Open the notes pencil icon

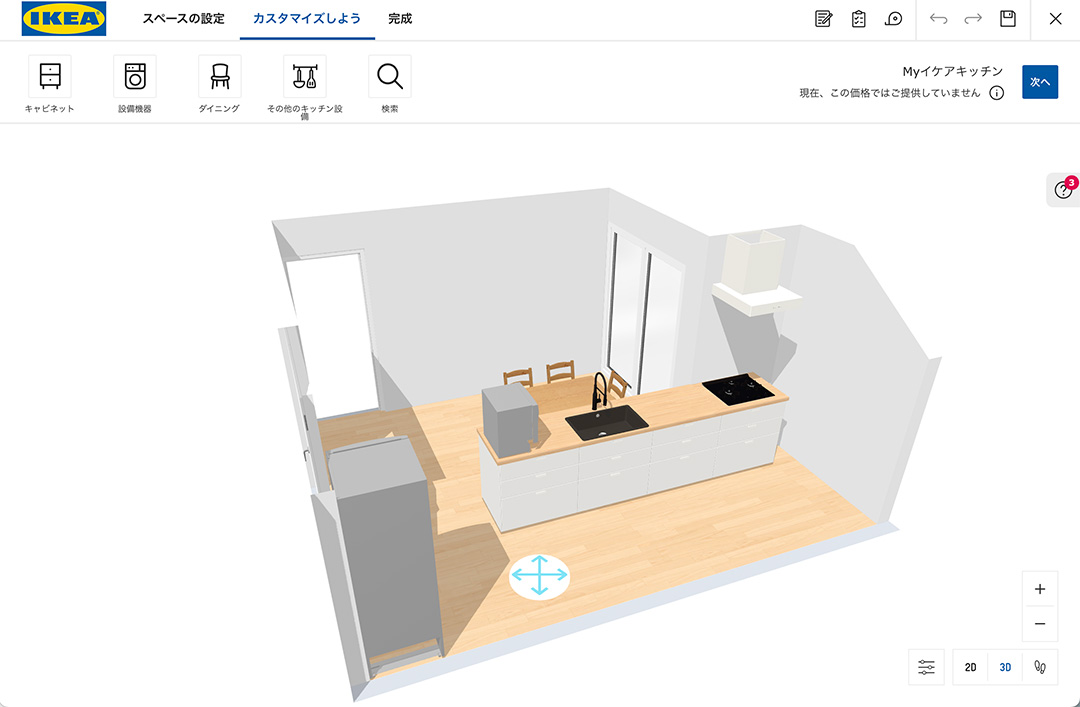824,19
